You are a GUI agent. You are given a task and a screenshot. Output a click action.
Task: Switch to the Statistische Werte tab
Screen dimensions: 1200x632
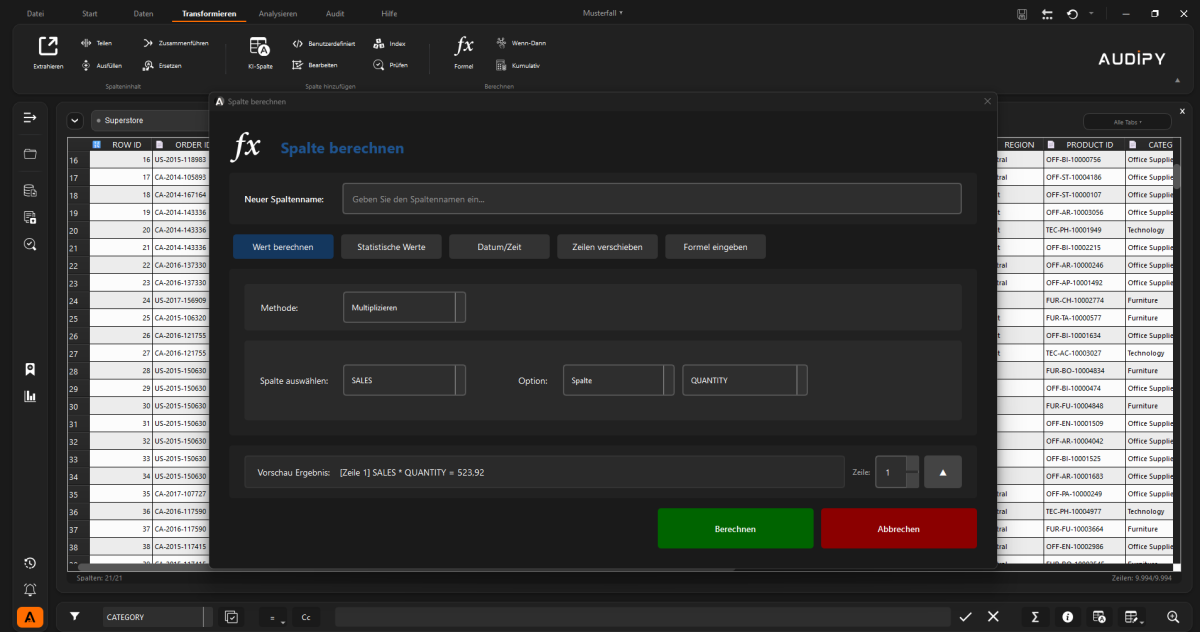click(391, 247)
